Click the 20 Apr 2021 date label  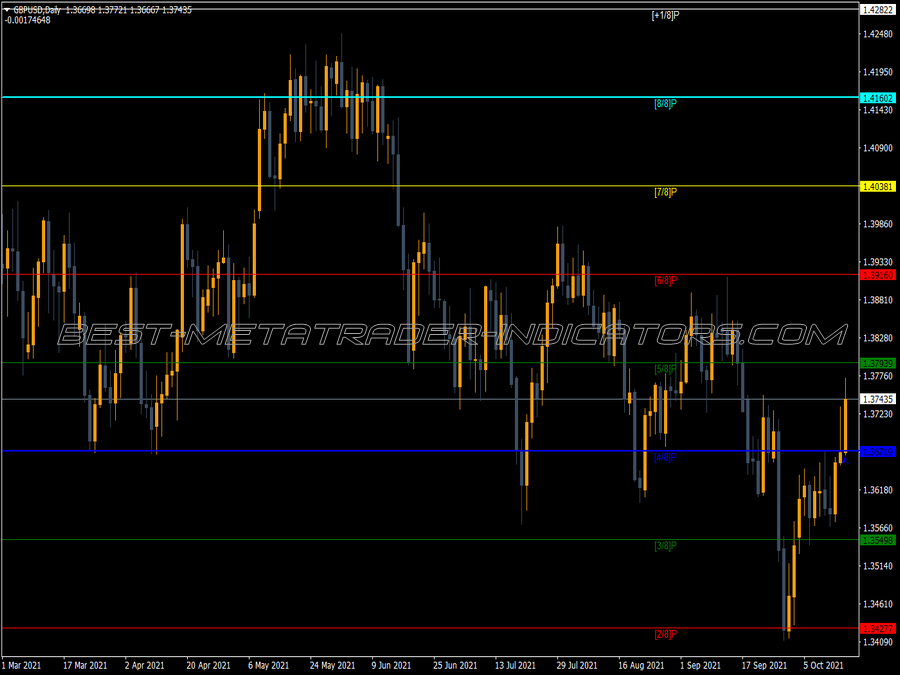[x=208, y=665]
